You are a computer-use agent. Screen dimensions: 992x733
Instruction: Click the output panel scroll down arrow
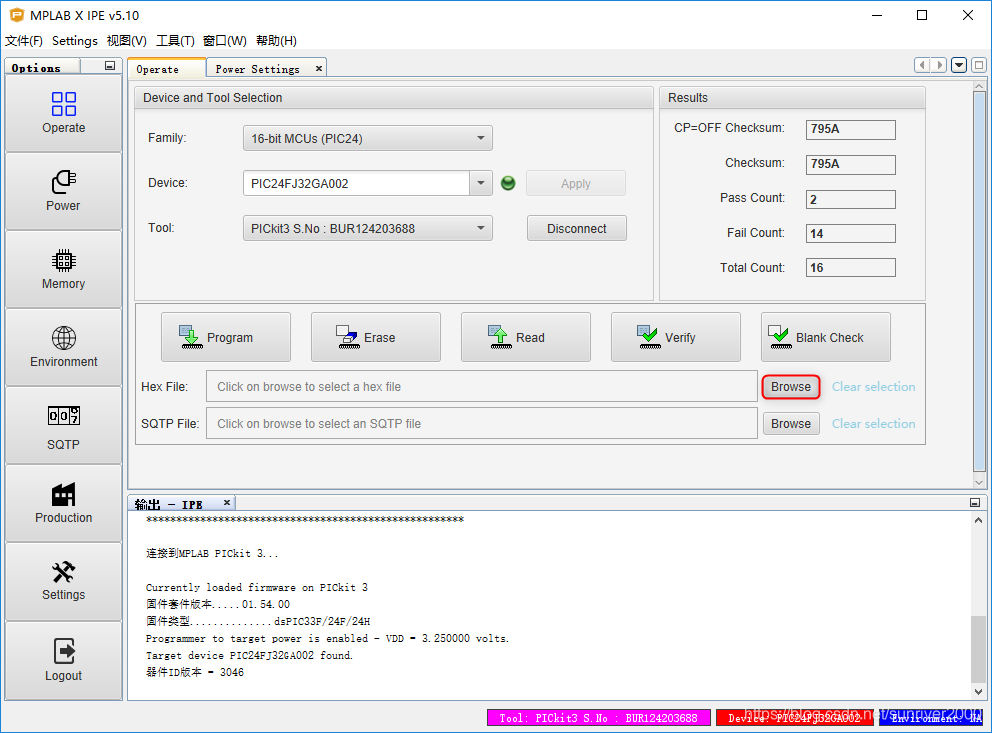pos(978,691)
